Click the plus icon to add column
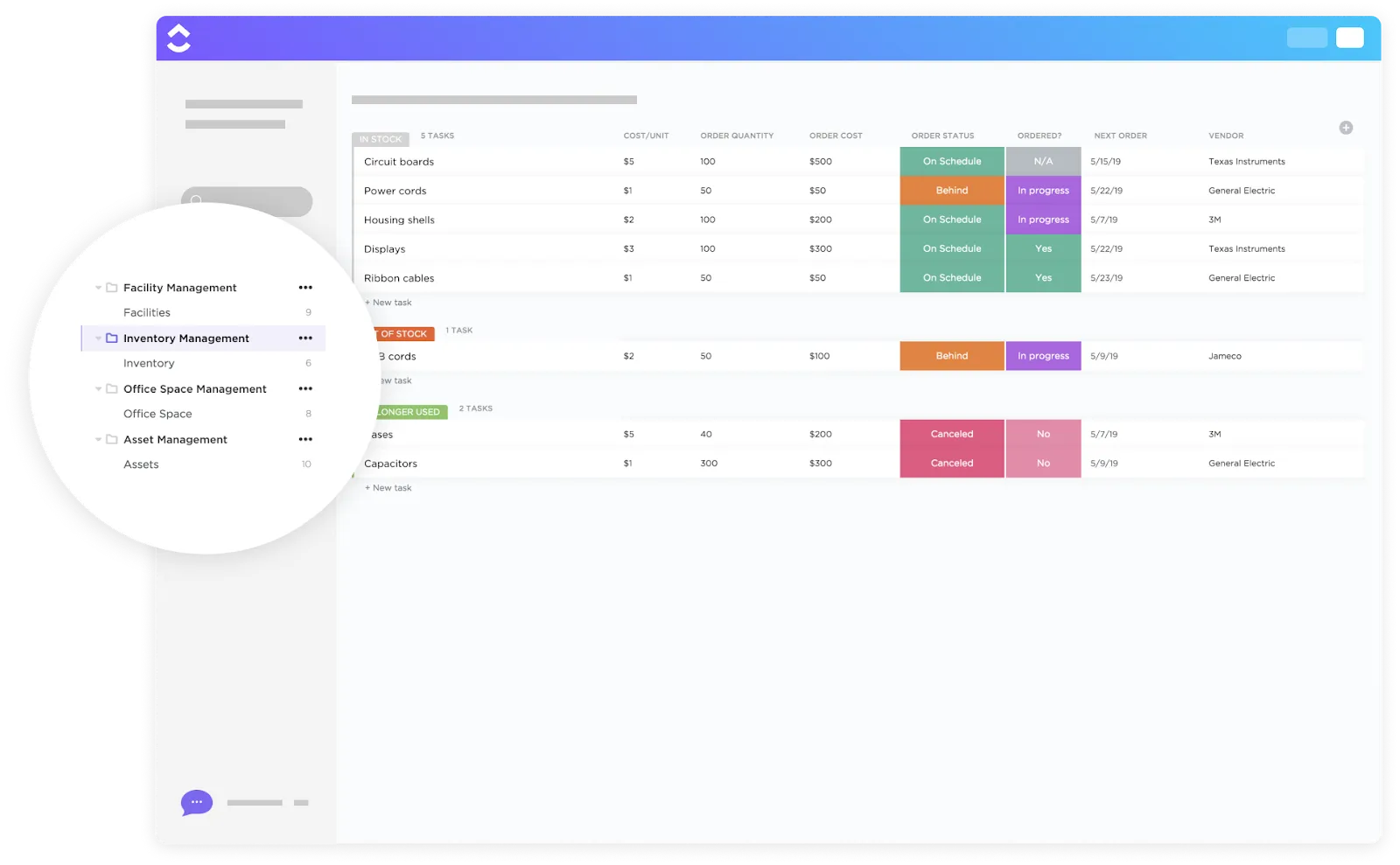 click(x=1346, y=128)
